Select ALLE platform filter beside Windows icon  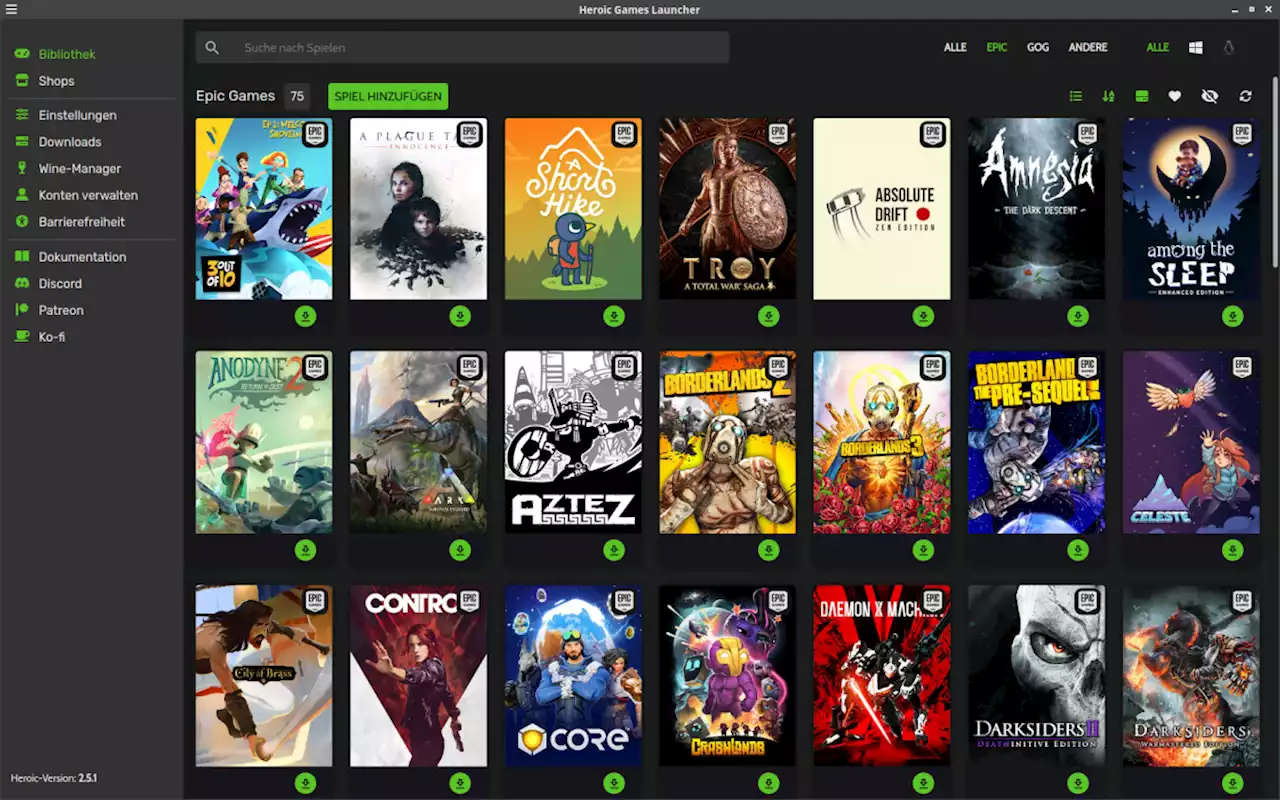pyautogui.click(x=1158, y=47)
